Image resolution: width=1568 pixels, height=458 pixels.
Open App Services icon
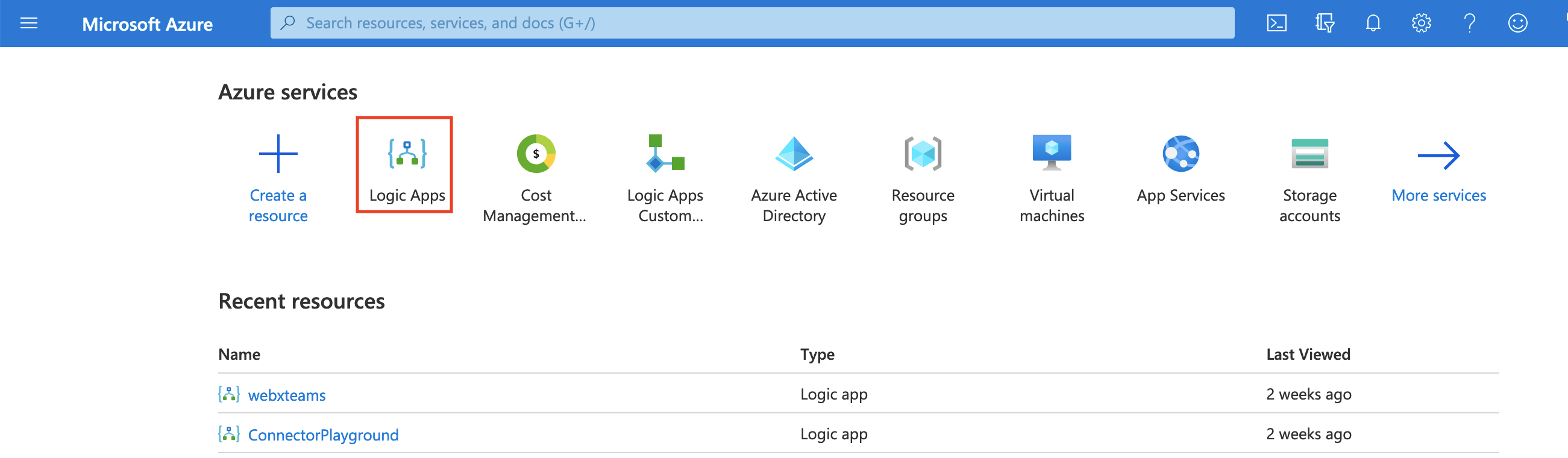click(x=1181, y=154)
